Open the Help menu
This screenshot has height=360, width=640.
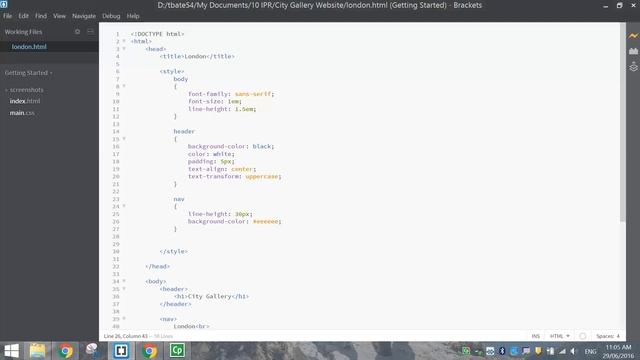pos(133,16)
